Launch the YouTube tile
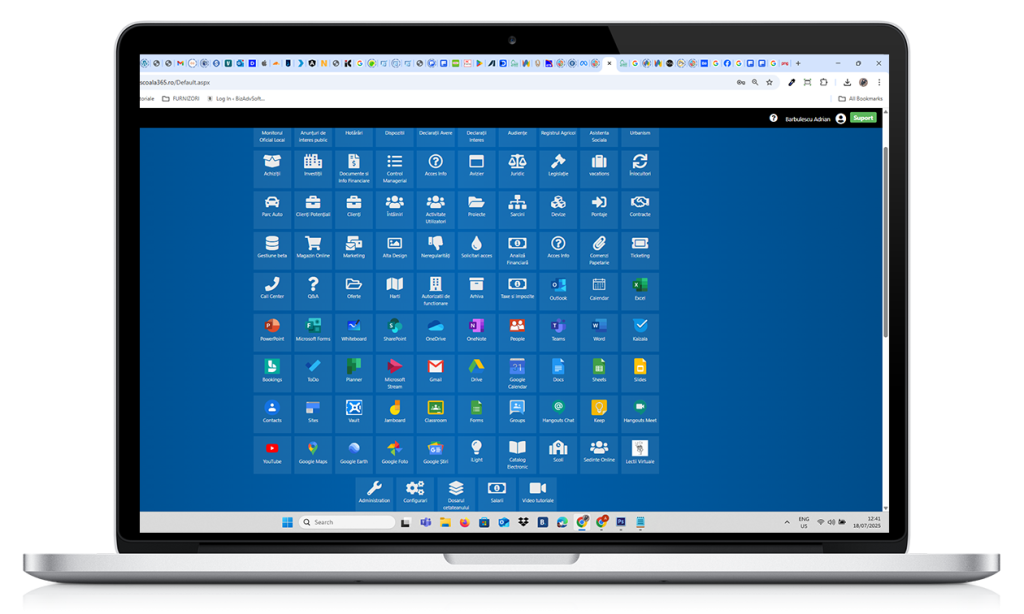This screenshot has height=614, width=1024. pos(272,455)
